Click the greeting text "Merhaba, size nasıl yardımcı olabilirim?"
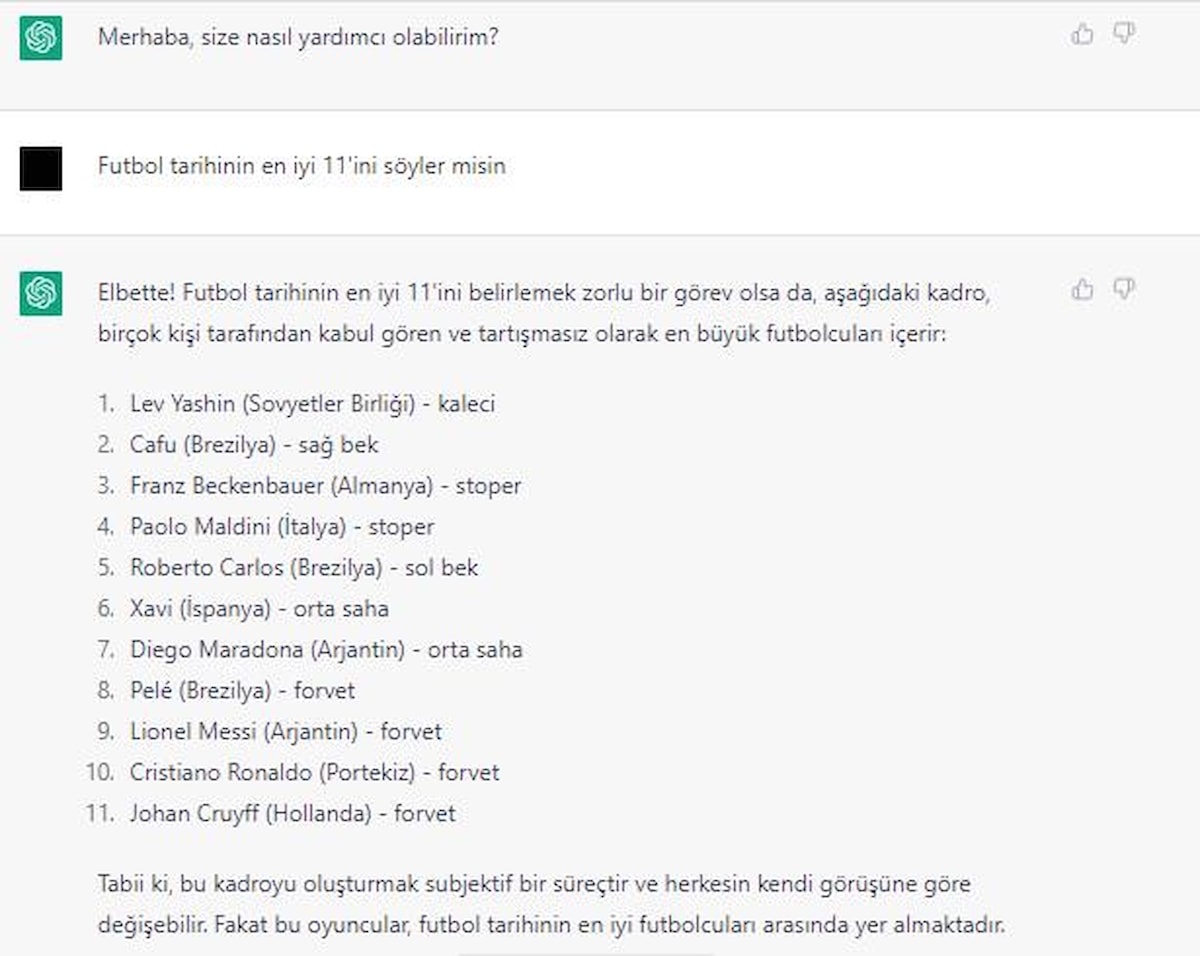Image resolution: width=1200 pixels, height=956 pixels. tap(298, 38)
